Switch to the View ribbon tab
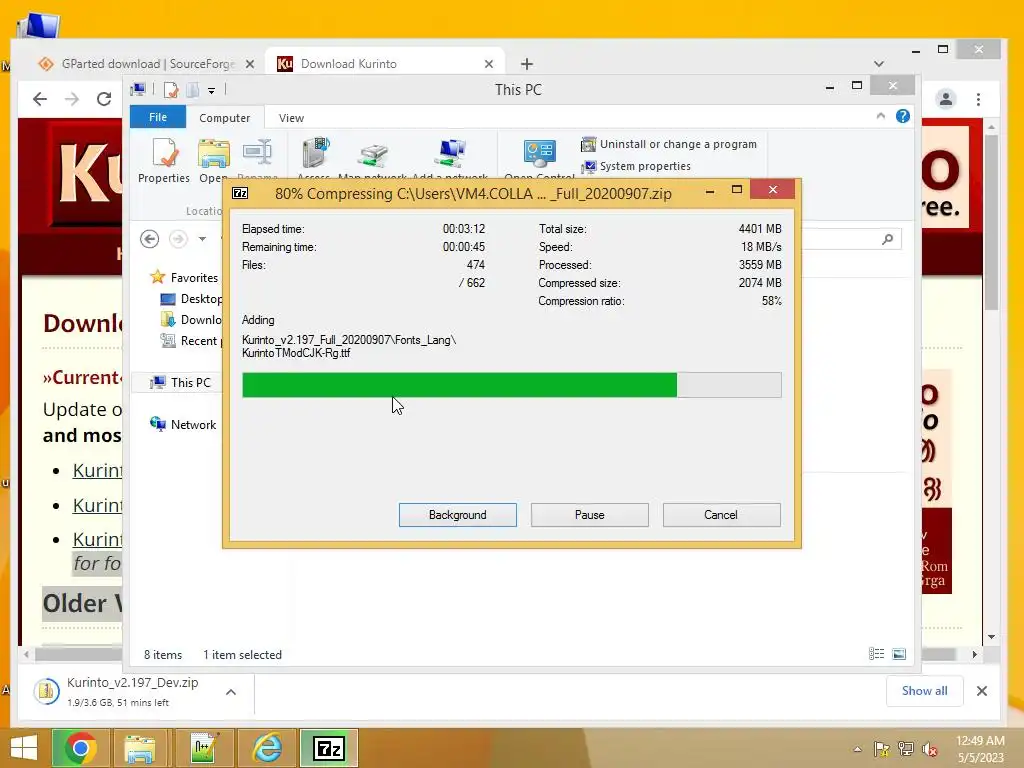Image resolution: width=1024 pixels, height=768 pixels. coord(291,118)
